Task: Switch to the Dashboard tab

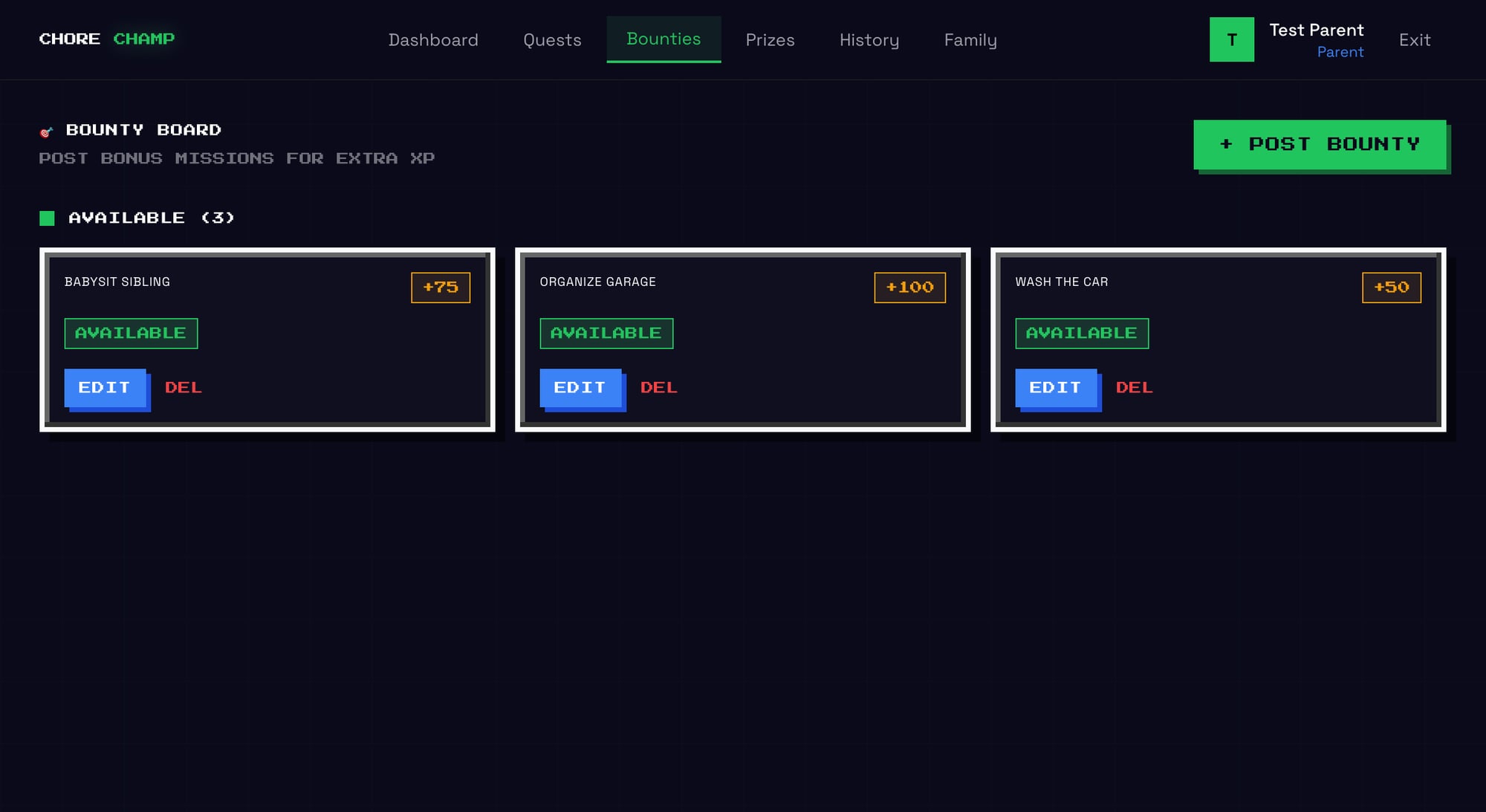Action: [x=433, y=39]
